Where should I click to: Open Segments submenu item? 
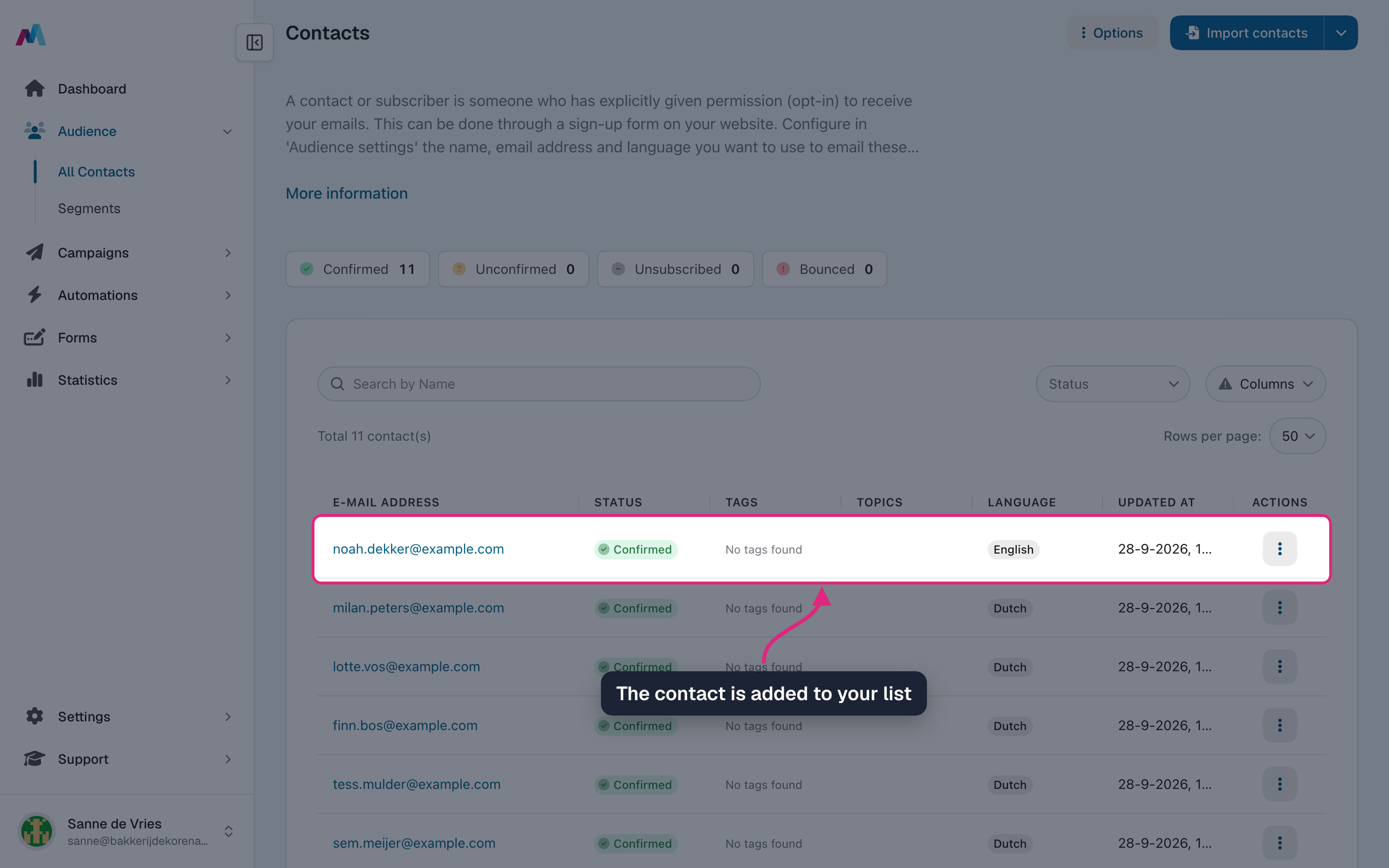(x=89, y=208)
